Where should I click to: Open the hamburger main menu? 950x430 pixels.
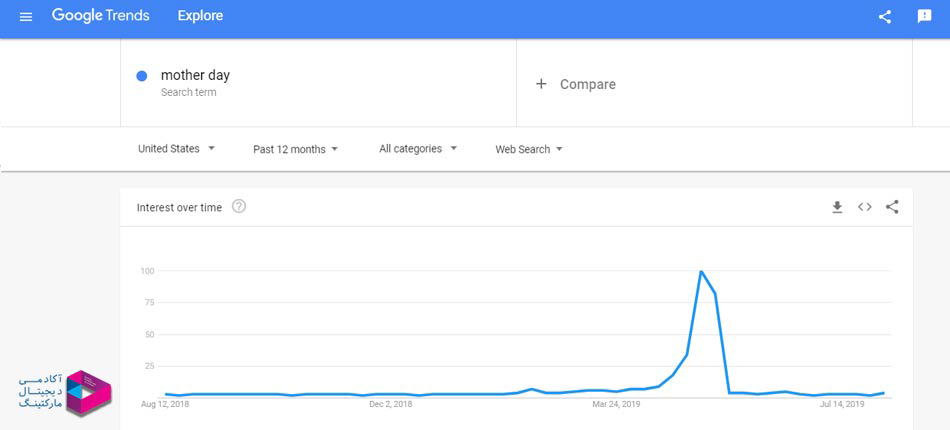coord(26,16)
